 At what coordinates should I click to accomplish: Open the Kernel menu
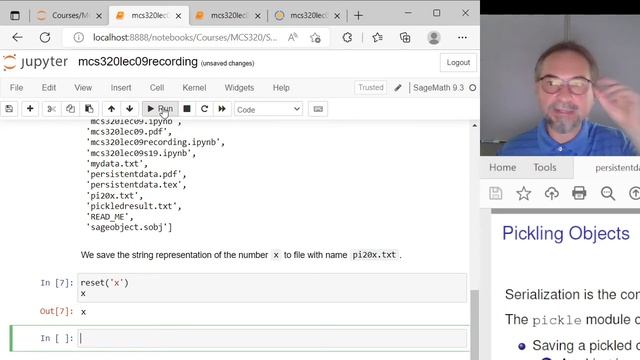[x=194, y=88]
